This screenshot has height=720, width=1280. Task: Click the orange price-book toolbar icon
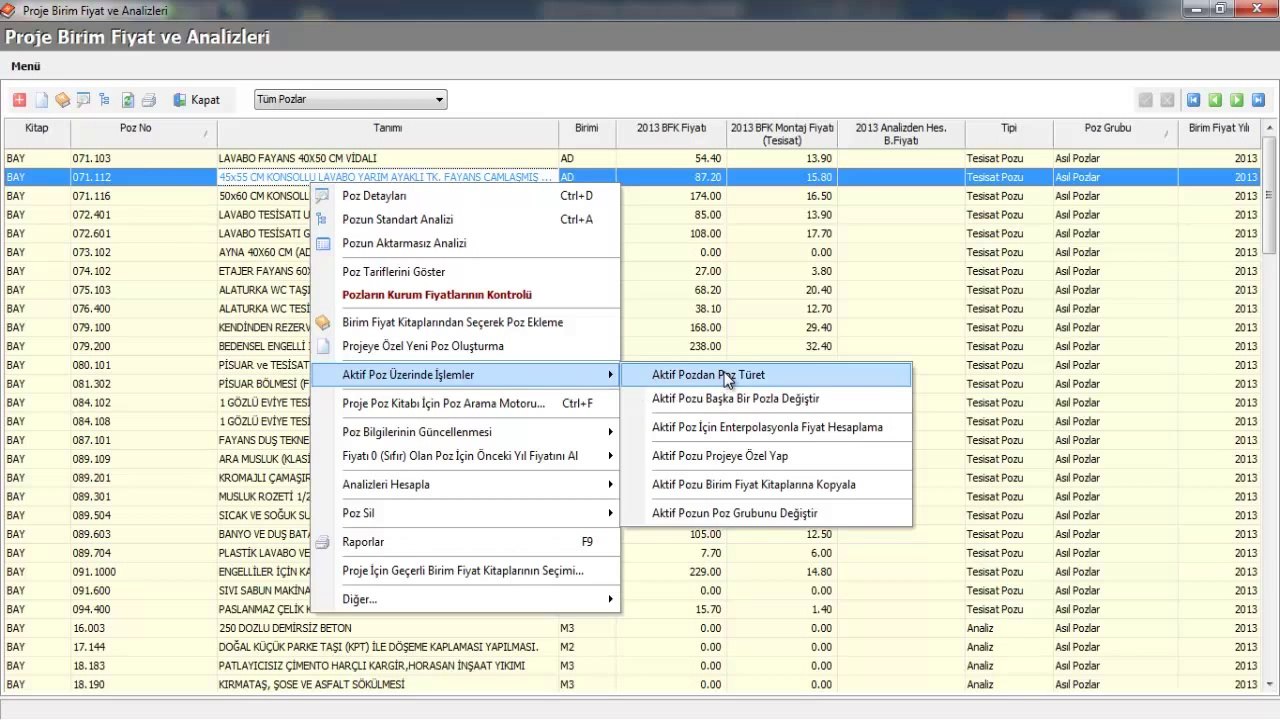[62, 100]
